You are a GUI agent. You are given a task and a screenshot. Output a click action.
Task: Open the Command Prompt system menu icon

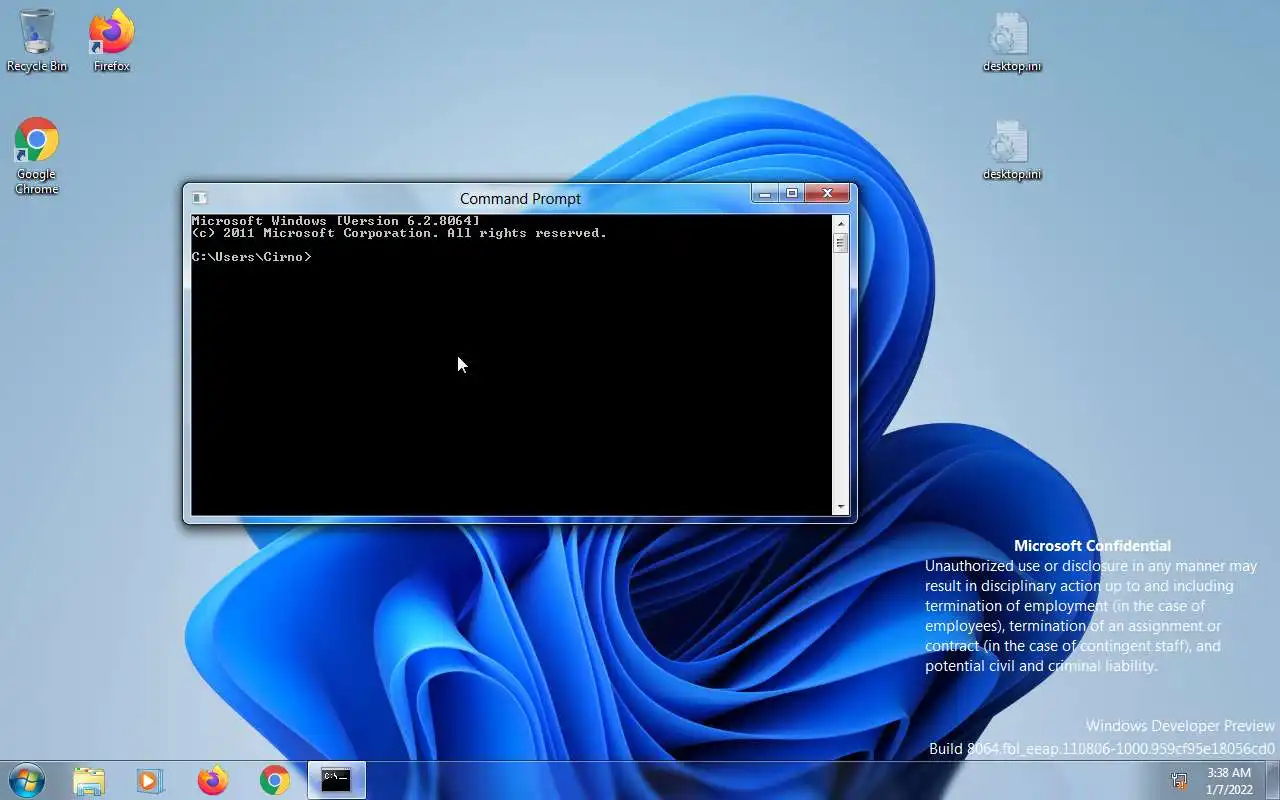[x=199, y=198]
